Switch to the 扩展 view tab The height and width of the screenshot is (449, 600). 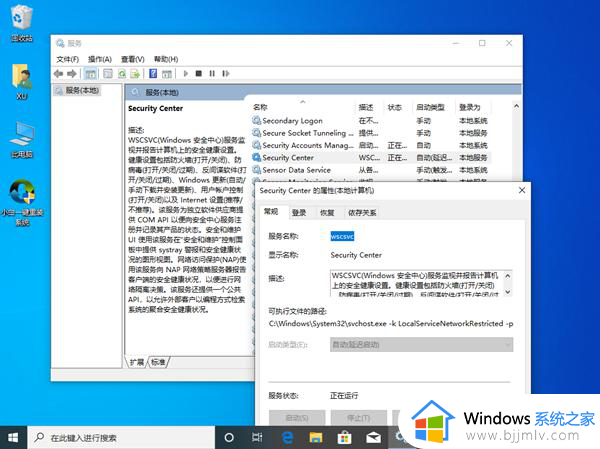[137, 362]
